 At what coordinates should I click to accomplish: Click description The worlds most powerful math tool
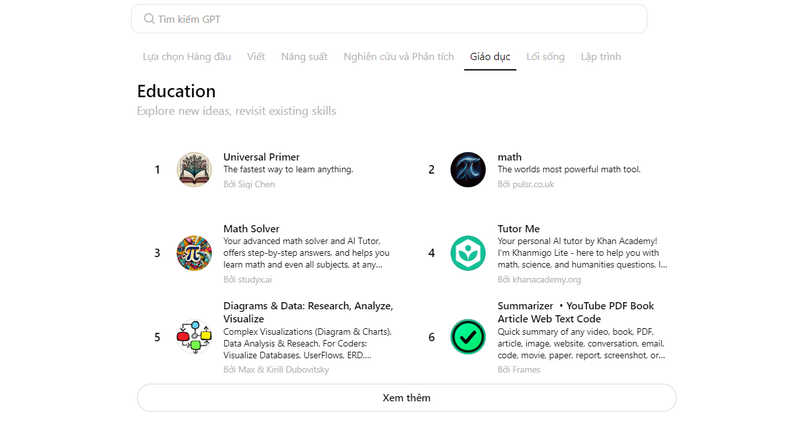569,169
